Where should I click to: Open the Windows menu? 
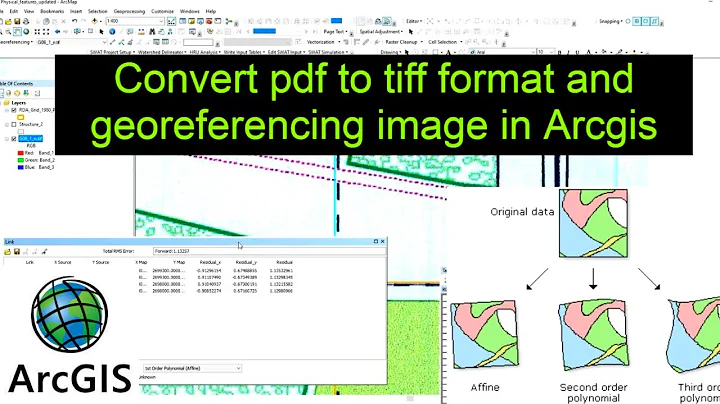(189, 11)
